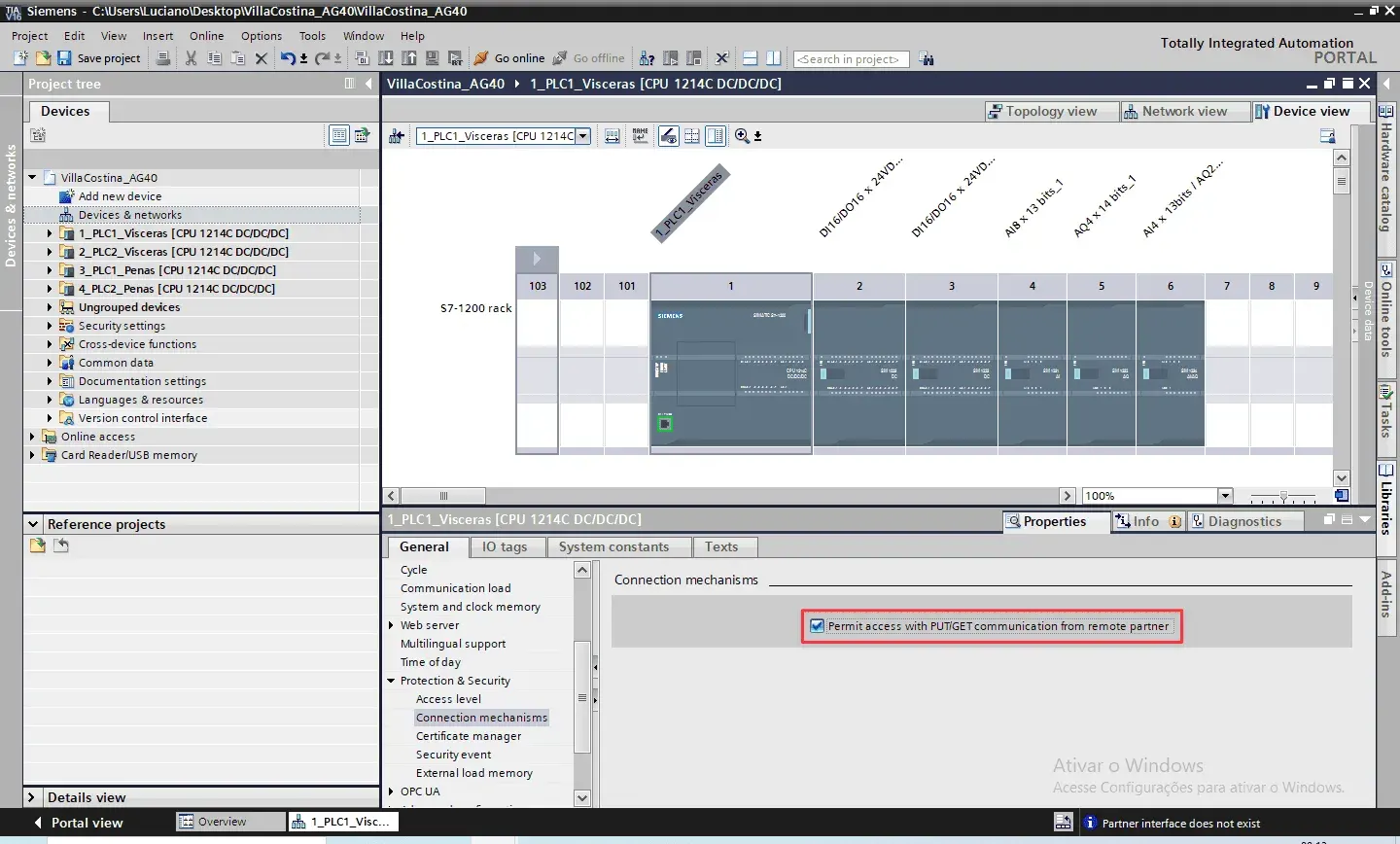
Task: Click the Save project icon
Action: (64, 58)
